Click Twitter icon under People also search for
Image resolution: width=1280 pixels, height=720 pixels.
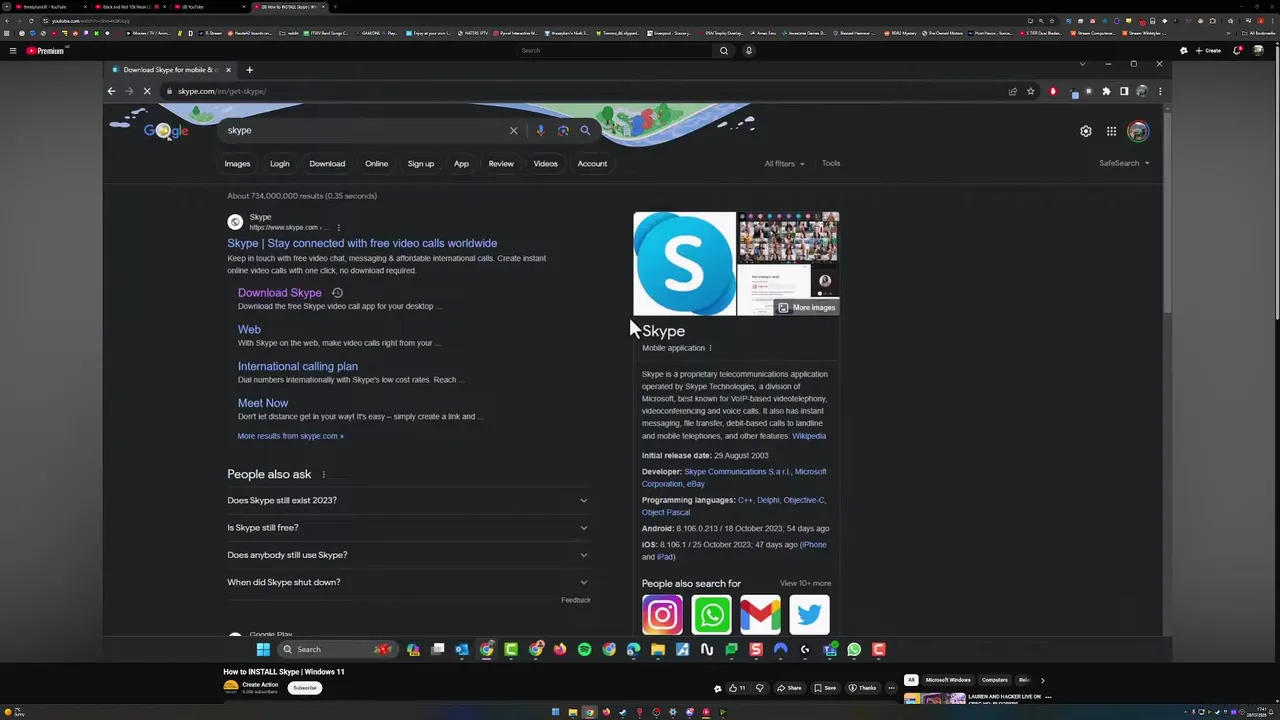(809, 615)
